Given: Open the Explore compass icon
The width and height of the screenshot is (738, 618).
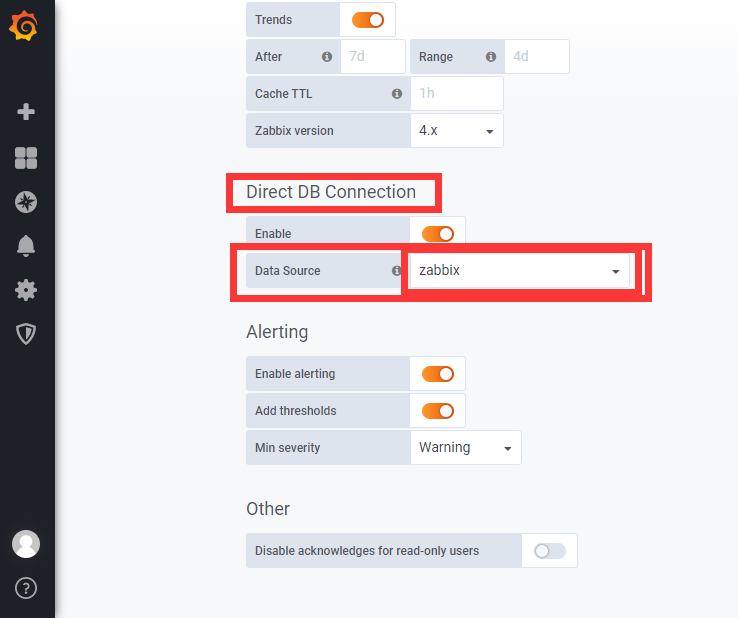Looking at the screenshot, I should coord(26,202).
